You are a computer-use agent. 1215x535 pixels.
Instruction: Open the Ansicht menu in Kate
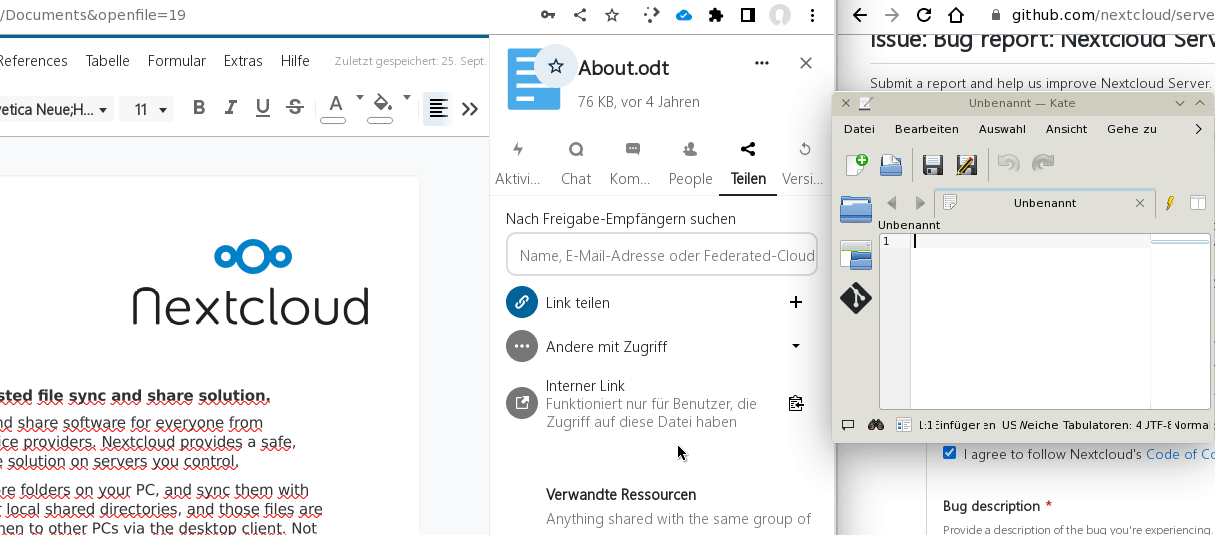1066,129
